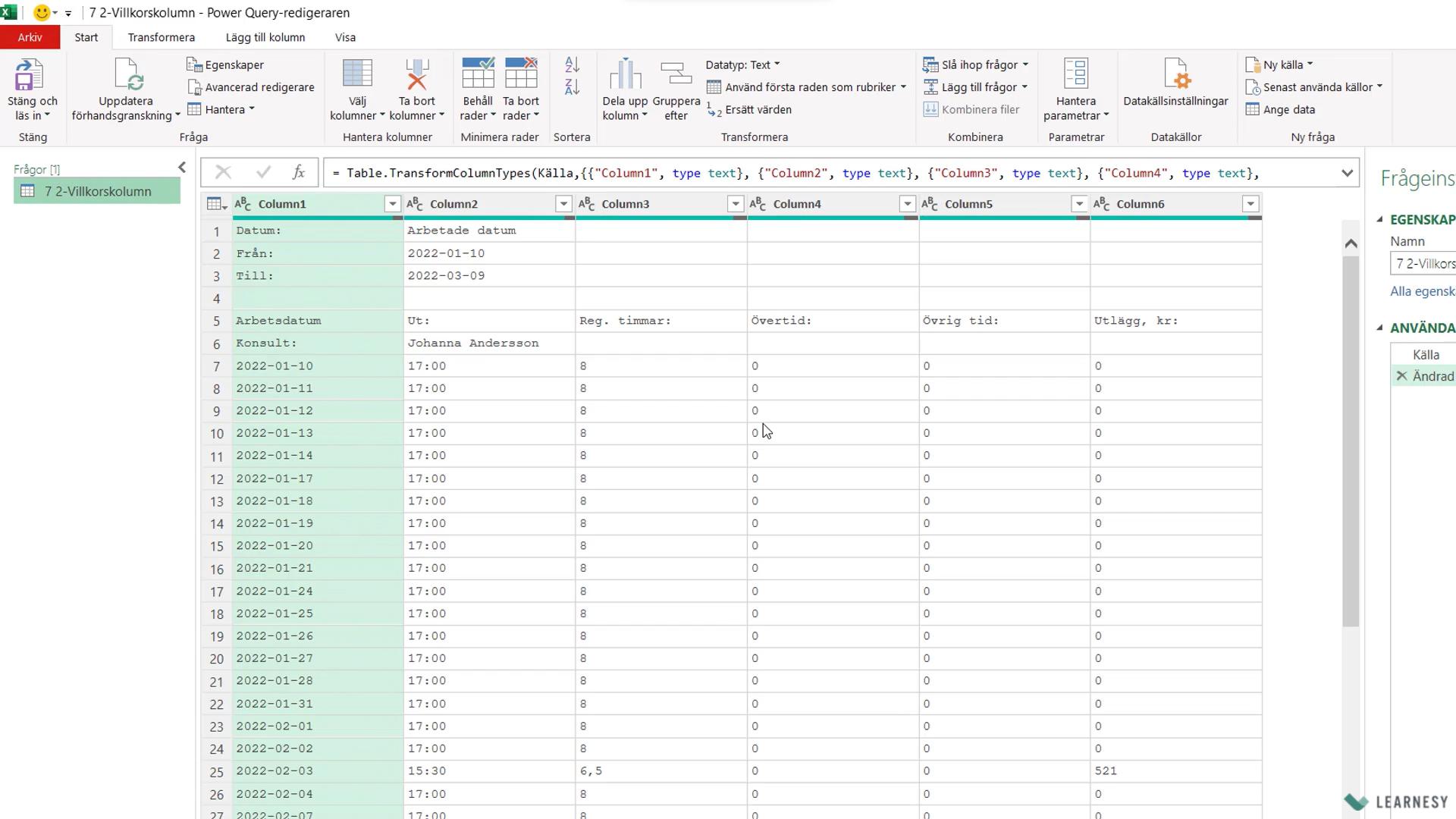Open the Arkiv menu
The image size is (1456, 819).
click(x=30, y=36)
